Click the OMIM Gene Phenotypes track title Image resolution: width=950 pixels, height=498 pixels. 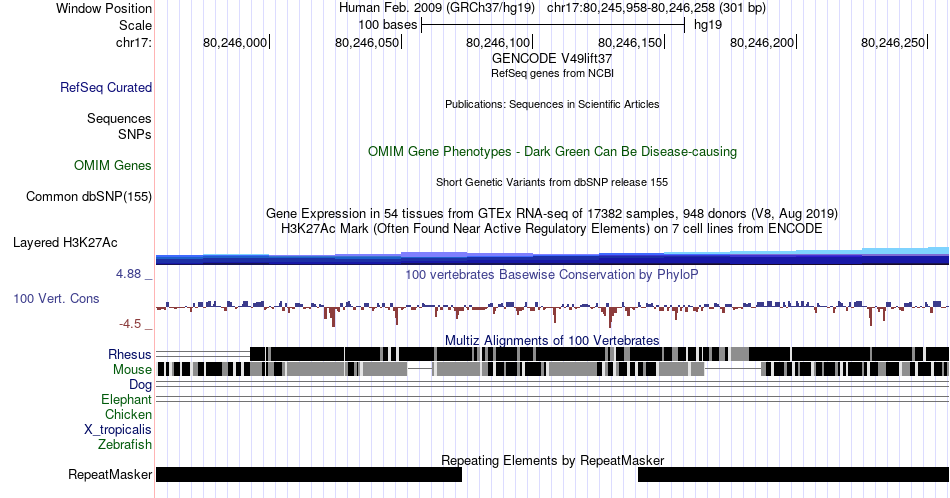pyautogui.click(x=552, y=151)
